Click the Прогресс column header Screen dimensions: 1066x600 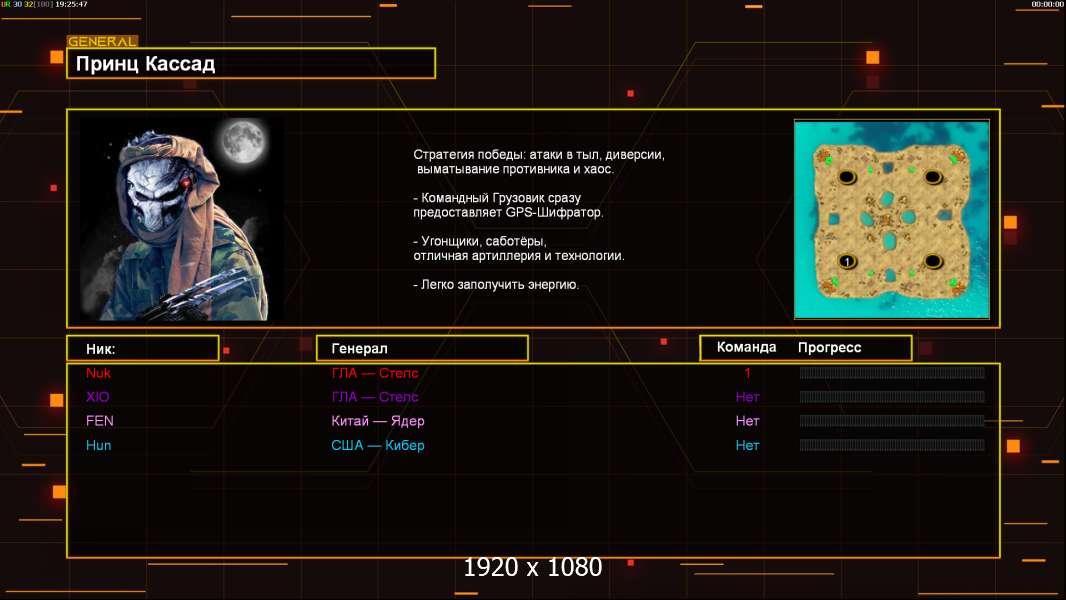[x=829, y=347]
